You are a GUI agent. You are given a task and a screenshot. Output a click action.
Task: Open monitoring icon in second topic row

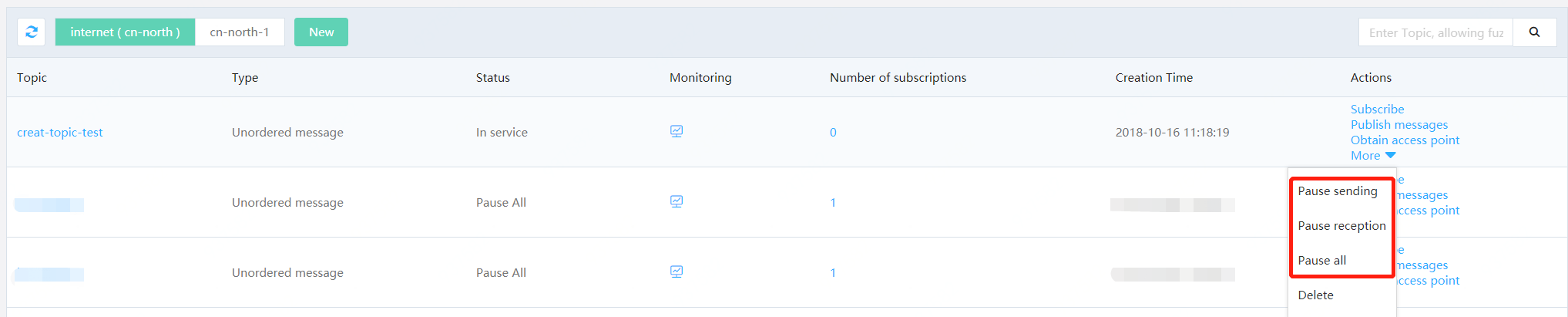677,202
